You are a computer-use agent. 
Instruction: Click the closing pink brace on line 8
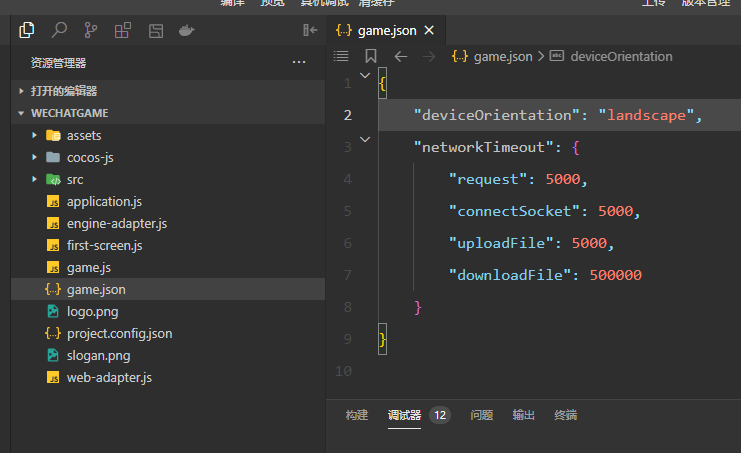click(x=418, y=308)
